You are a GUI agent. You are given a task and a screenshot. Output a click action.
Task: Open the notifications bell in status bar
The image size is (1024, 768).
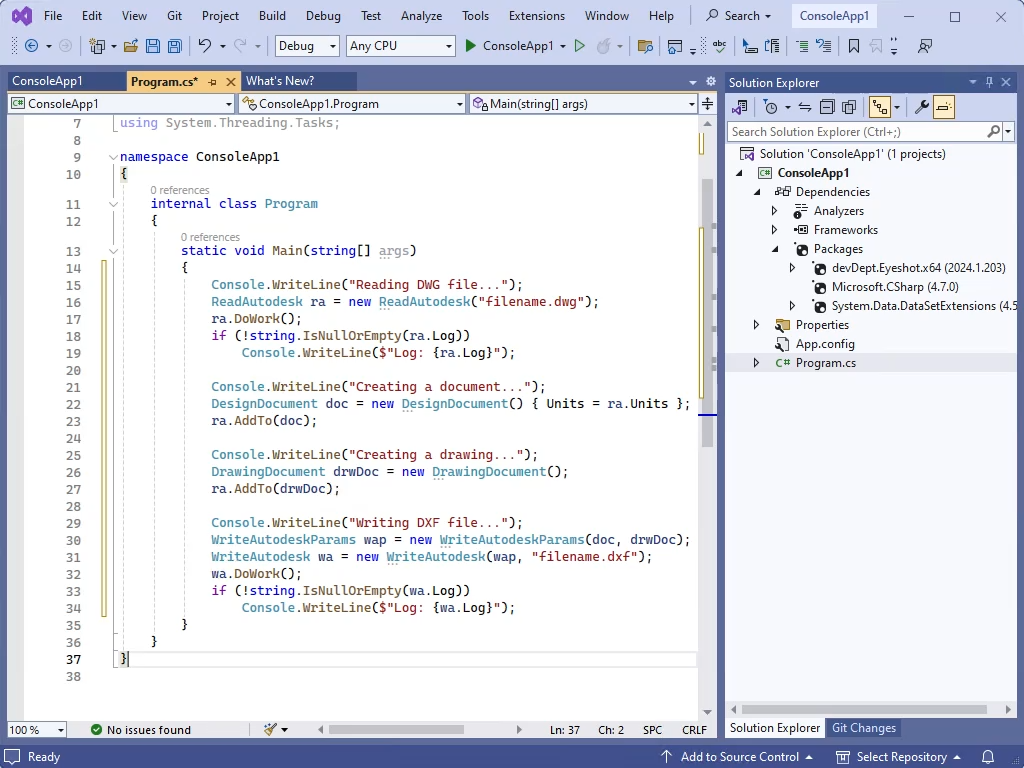[x=988, y=757]
